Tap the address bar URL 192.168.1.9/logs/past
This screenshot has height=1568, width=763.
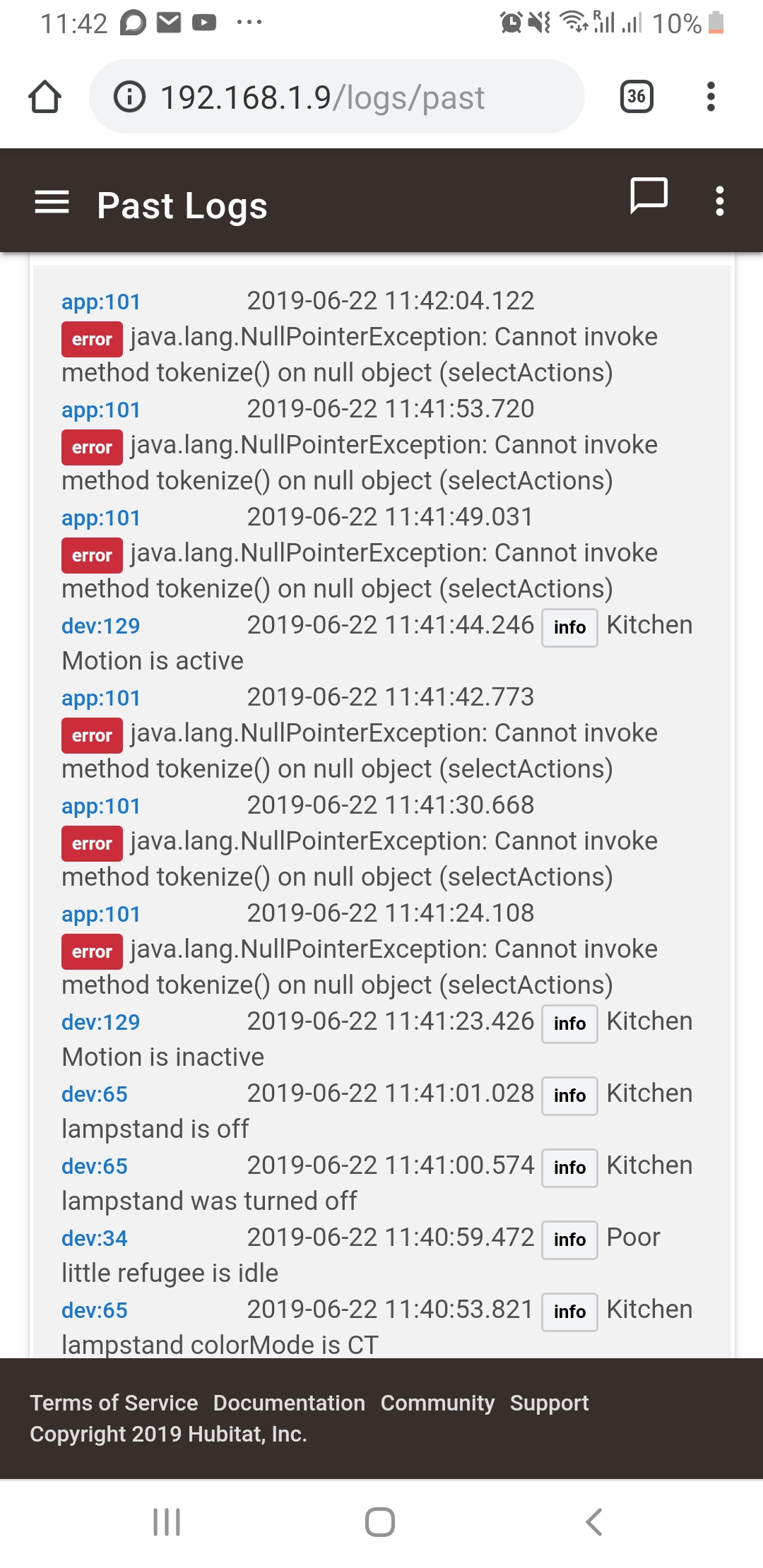tap(322, 97)
